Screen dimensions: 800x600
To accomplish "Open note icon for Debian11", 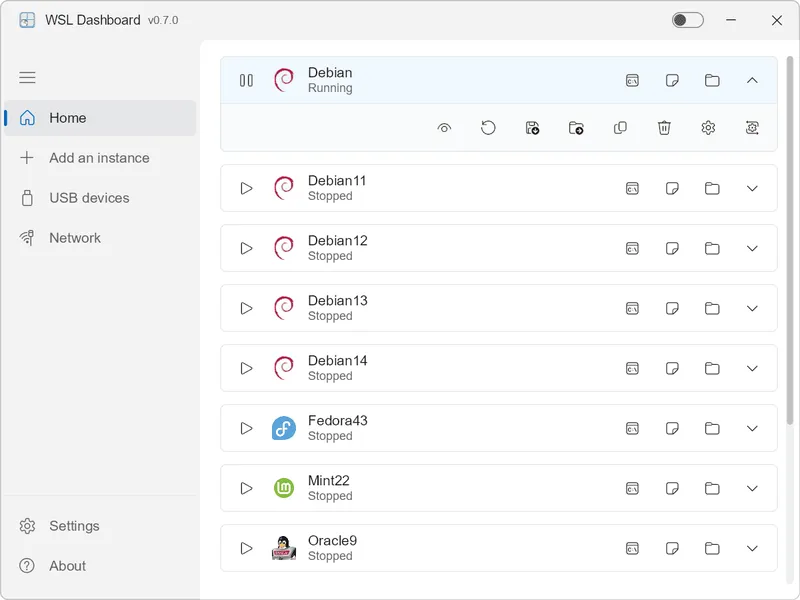I will (x=672, y=189).
